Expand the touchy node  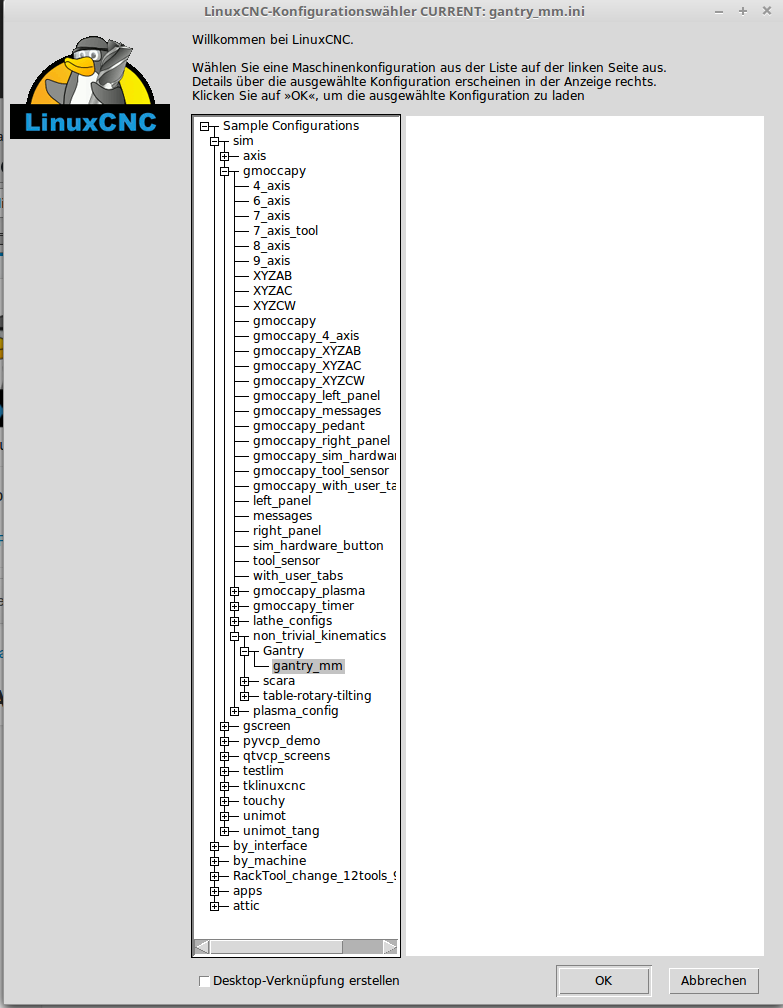pos(224,801)
